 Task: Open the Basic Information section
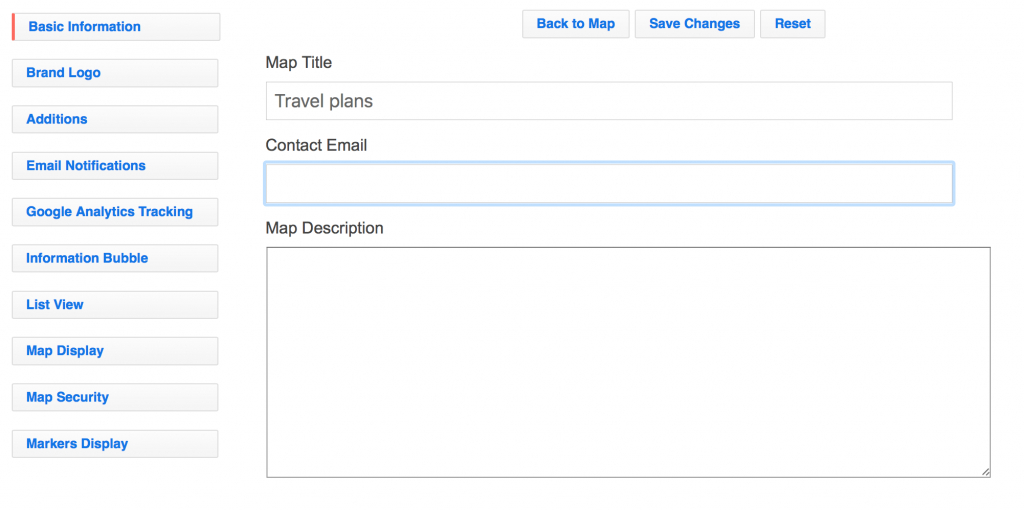coord(116,27)
